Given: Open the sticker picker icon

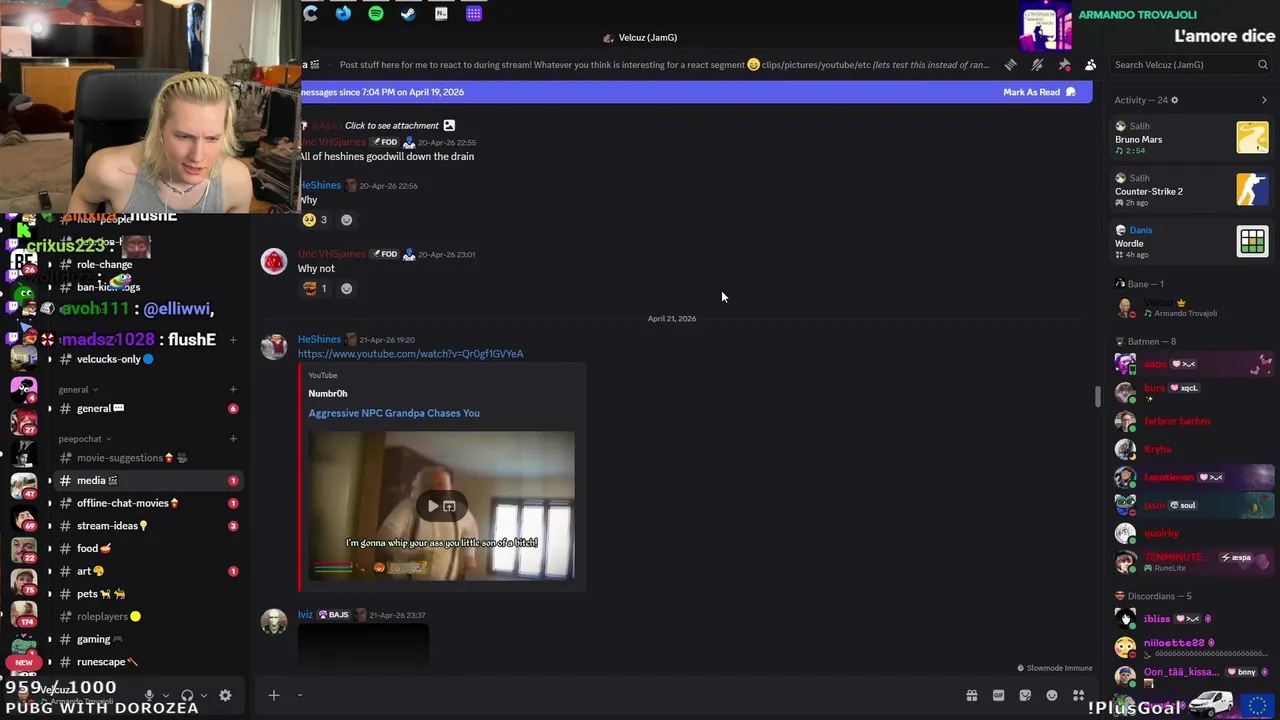Looking at the screenshot, I should (x=1025, y=695).
